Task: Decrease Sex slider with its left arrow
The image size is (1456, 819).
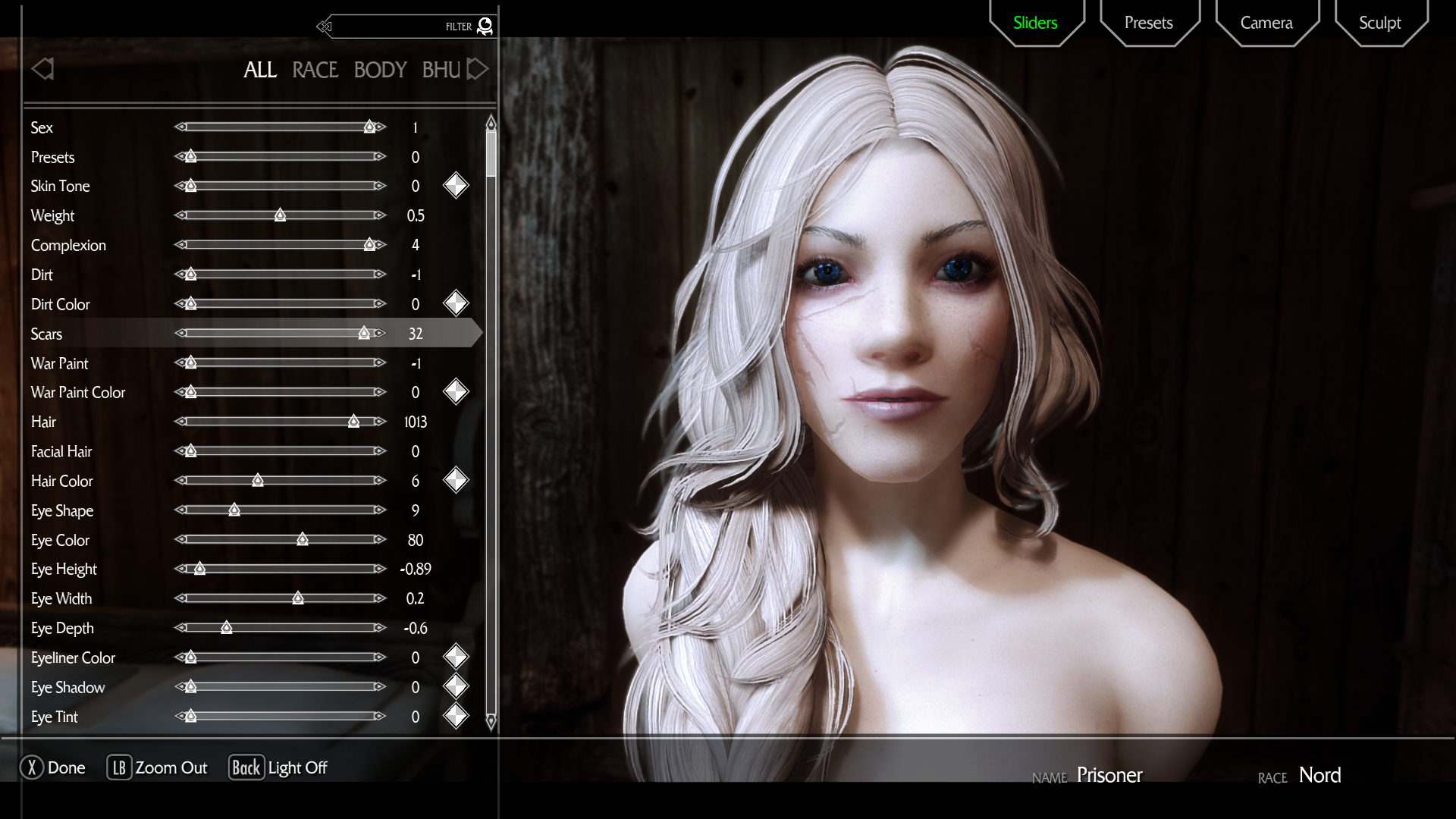Action: point(180,127)
